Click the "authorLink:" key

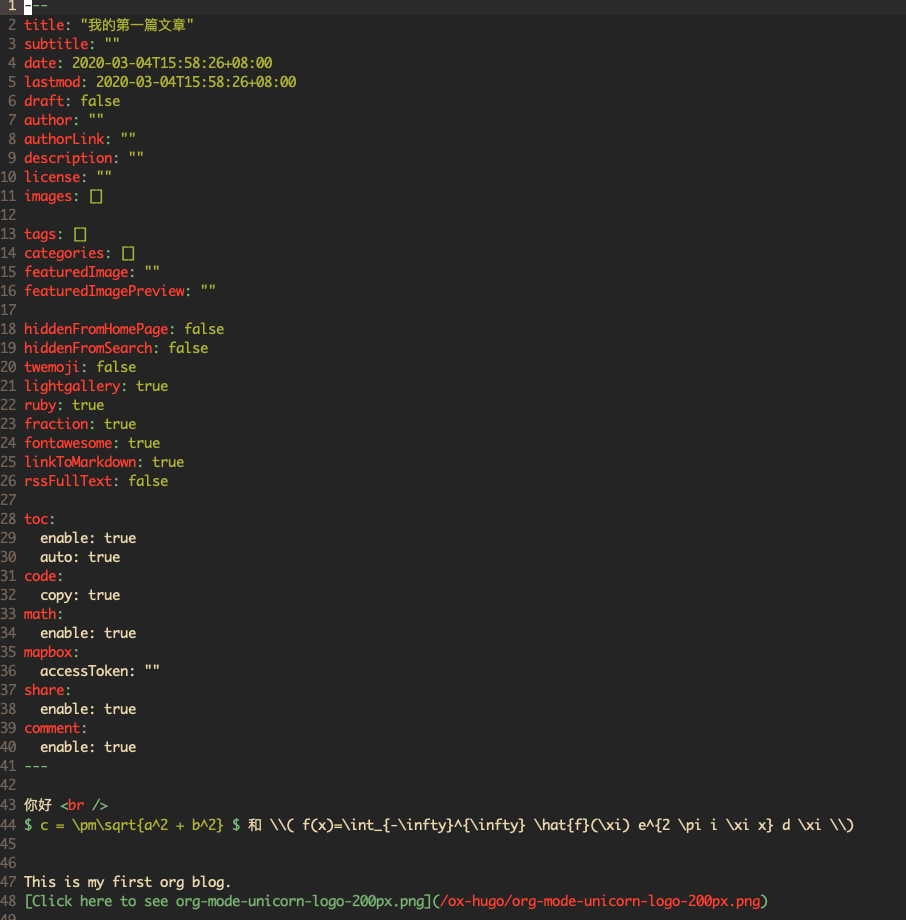point(67,139)
